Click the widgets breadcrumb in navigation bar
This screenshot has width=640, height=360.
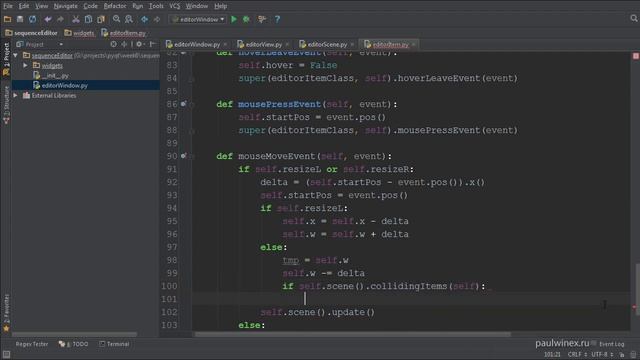79,33
